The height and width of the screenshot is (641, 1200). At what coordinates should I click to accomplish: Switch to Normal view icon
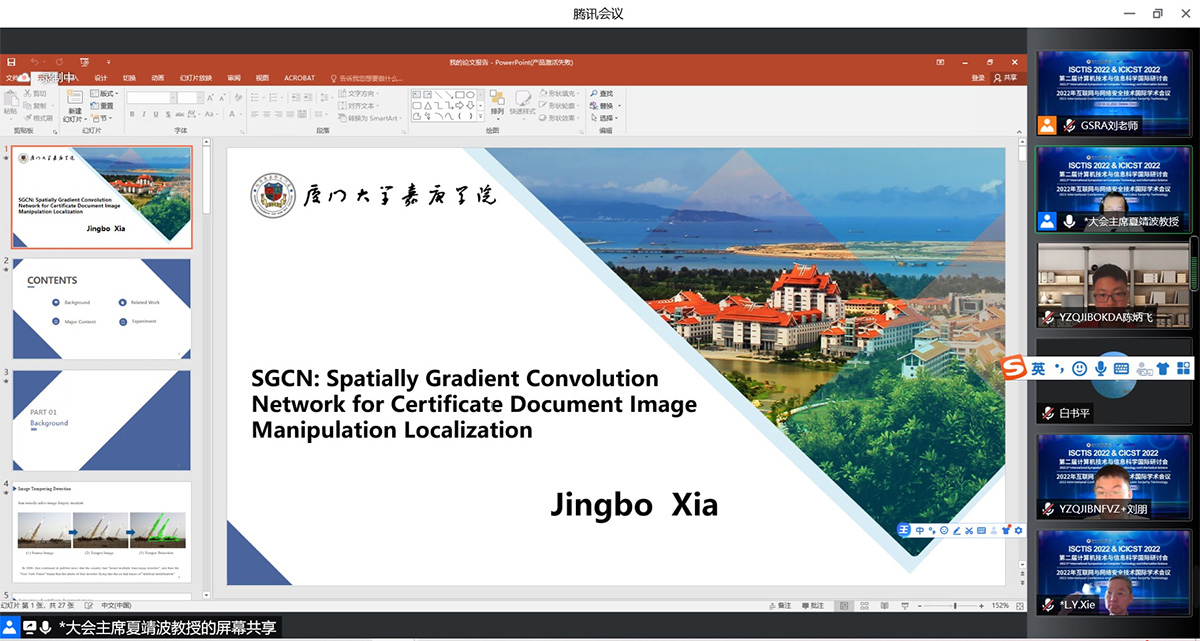844,605
